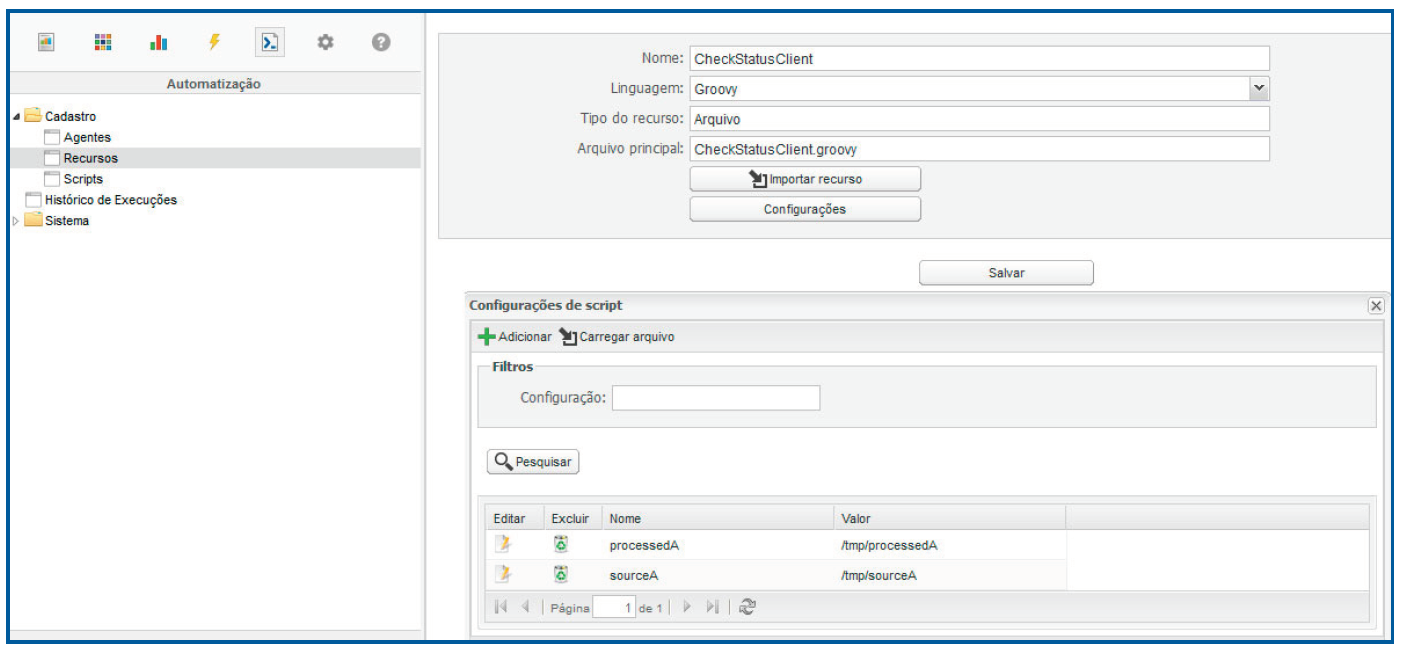This screenshot has height=651, width=1401.
Task: Click the Importar recurso button
Action: [x=805, y=179]
